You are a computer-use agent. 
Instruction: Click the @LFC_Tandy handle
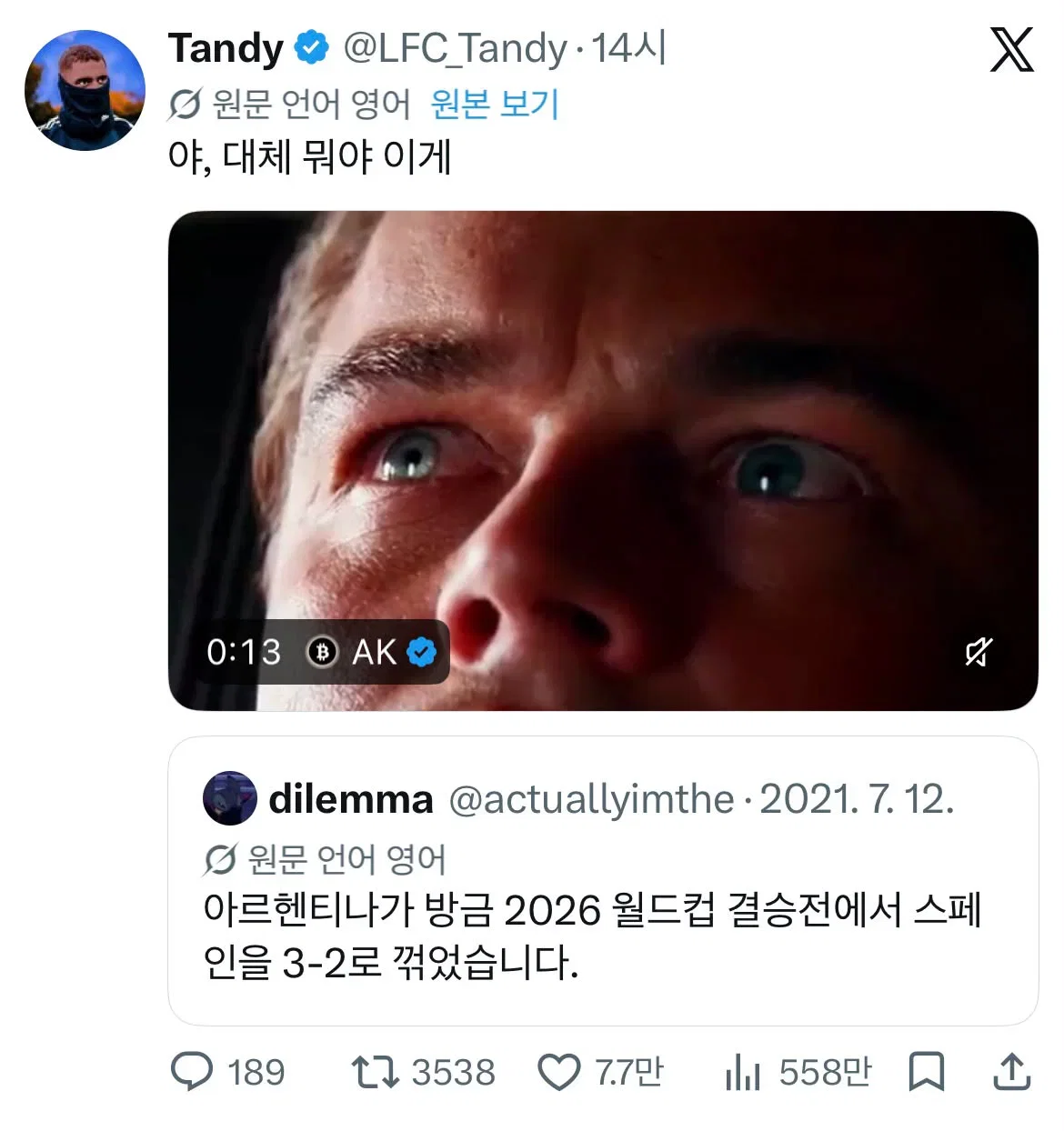[456, 48]
